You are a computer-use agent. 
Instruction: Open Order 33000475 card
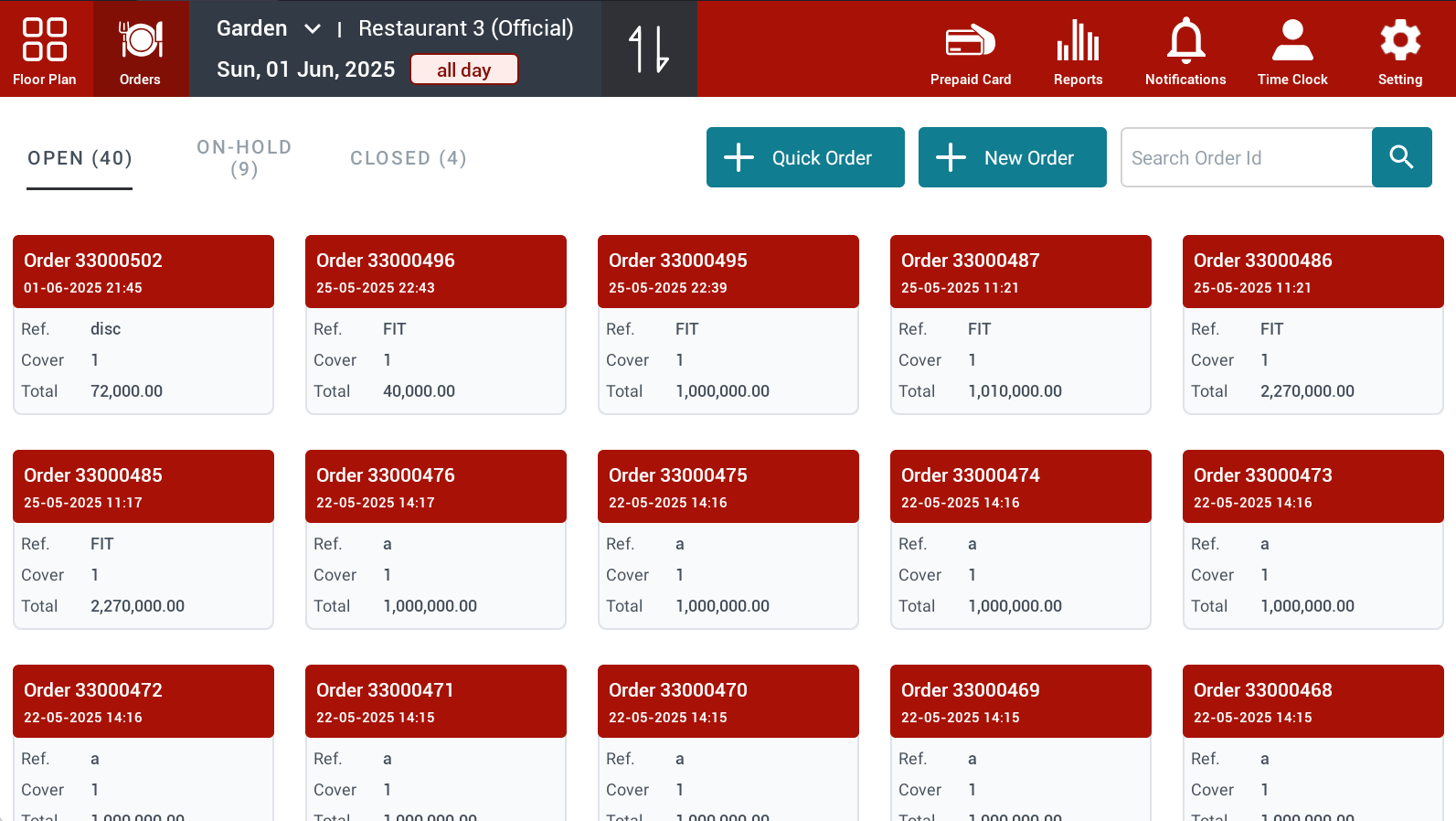click(728, 539)
